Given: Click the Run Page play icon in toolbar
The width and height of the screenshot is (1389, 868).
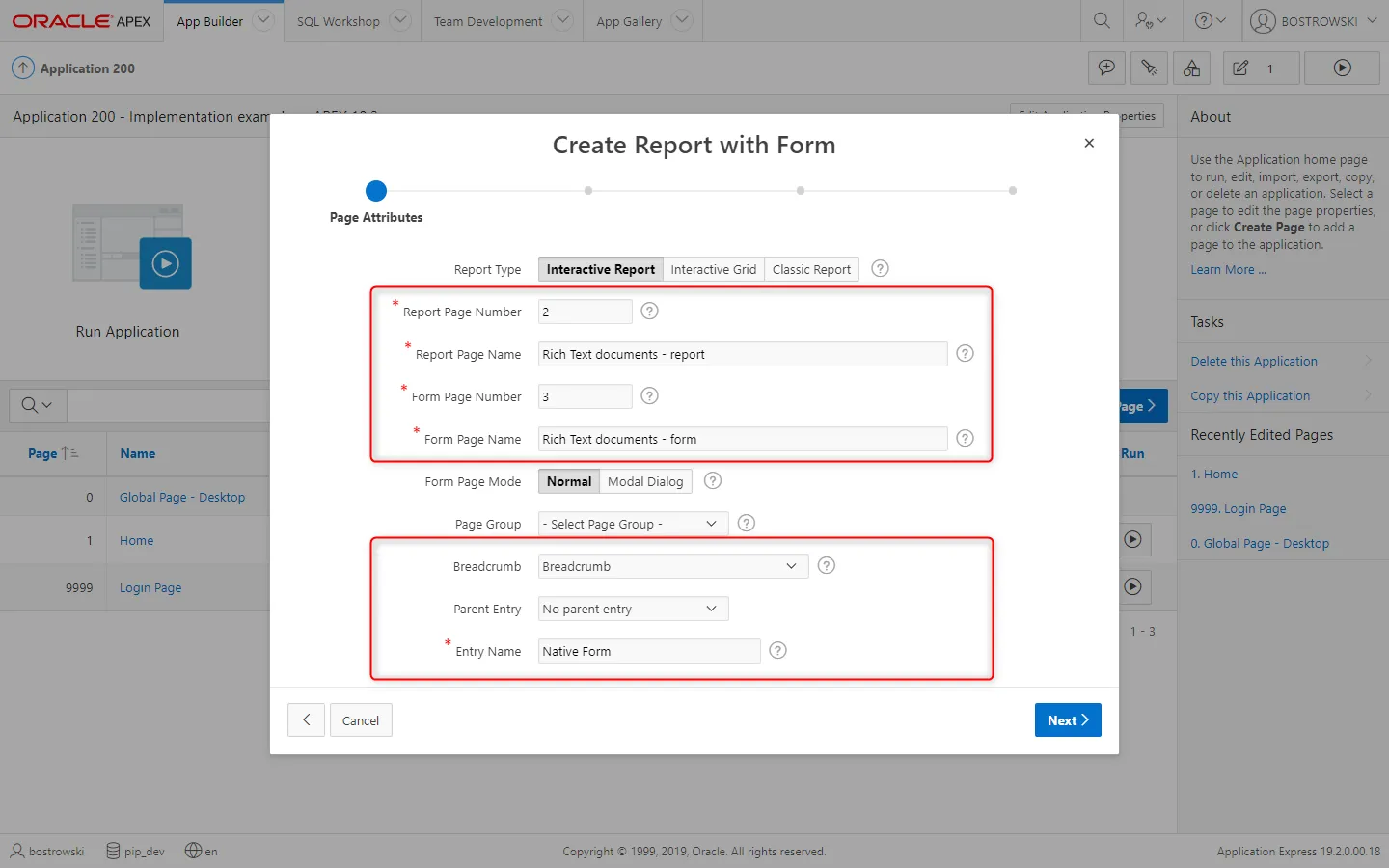Looking at the screenshot, I should [x=1342, y=68].
